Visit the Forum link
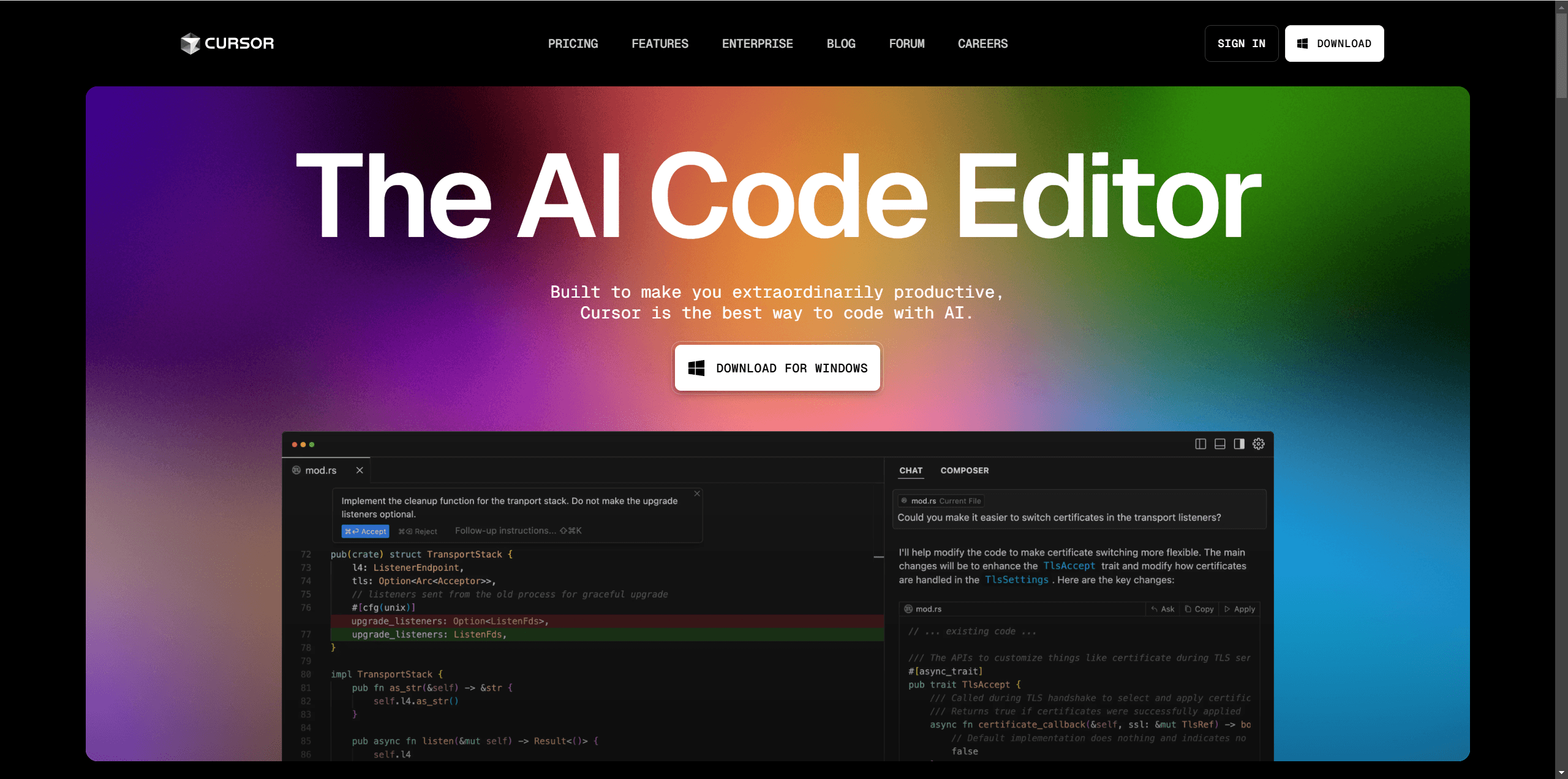Image resolution: width=1568 pixels, height=779 pixels. coord(907,43)
